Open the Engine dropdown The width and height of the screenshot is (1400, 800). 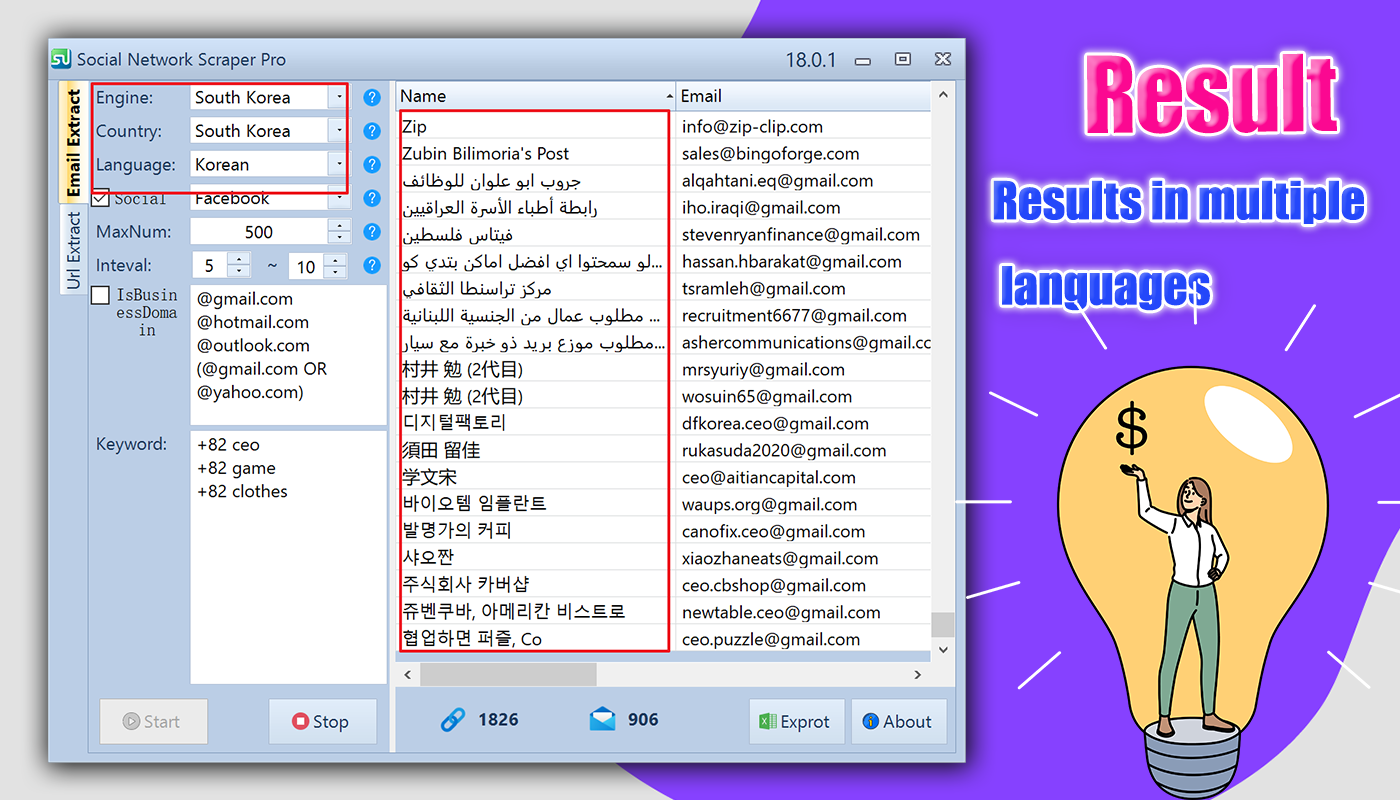pos(340,98)
